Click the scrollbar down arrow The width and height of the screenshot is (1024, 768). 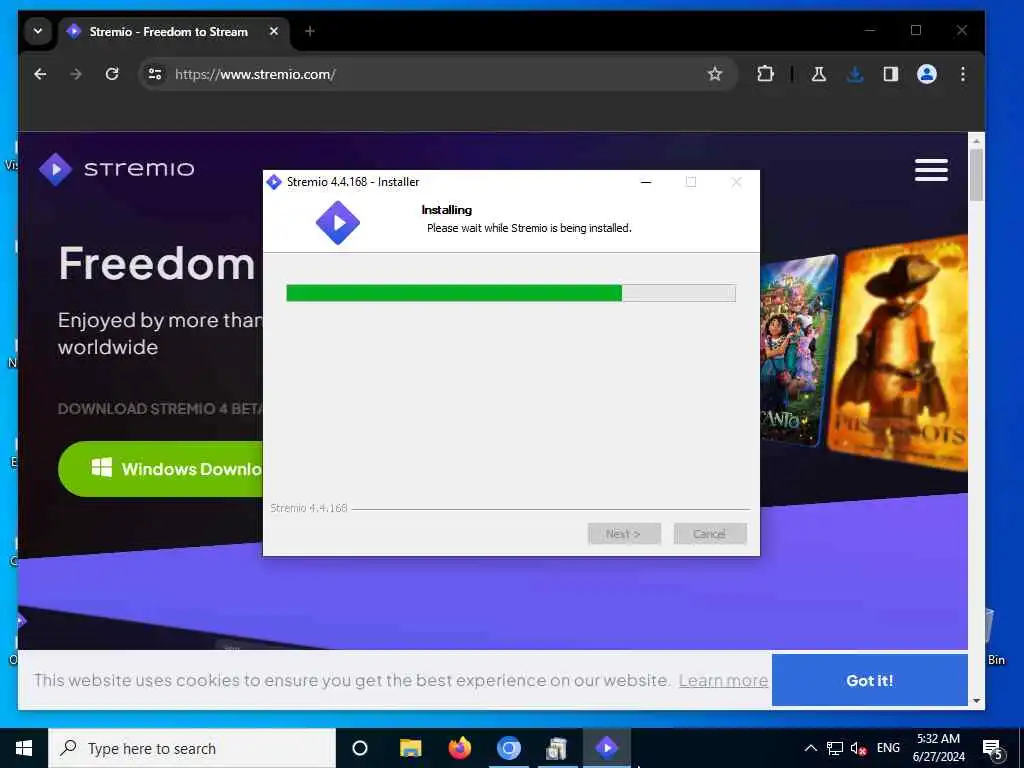pos(976,701)
